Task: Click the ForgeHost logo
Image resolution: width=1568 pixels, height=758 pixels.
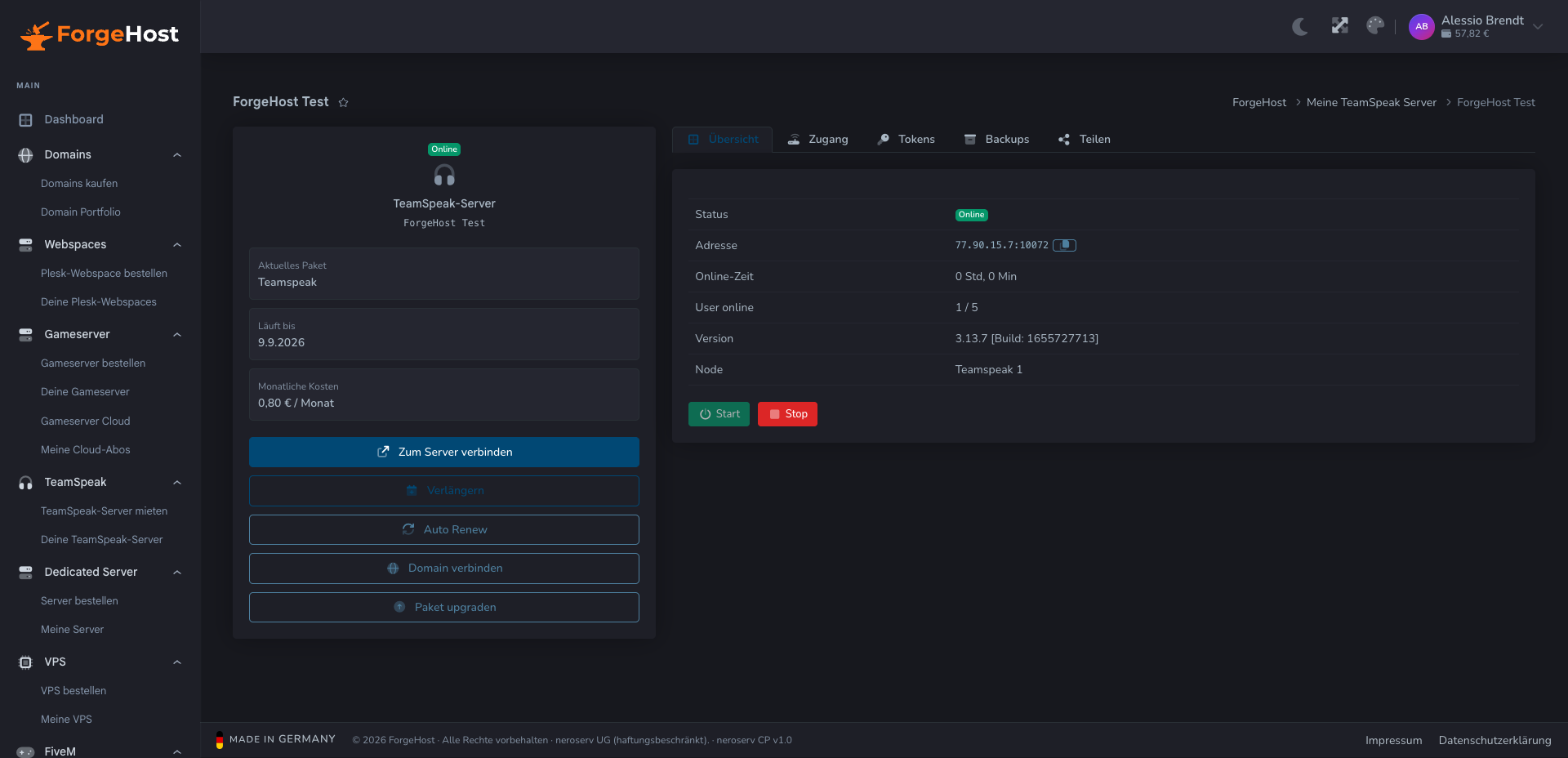Action: (100, 34)
